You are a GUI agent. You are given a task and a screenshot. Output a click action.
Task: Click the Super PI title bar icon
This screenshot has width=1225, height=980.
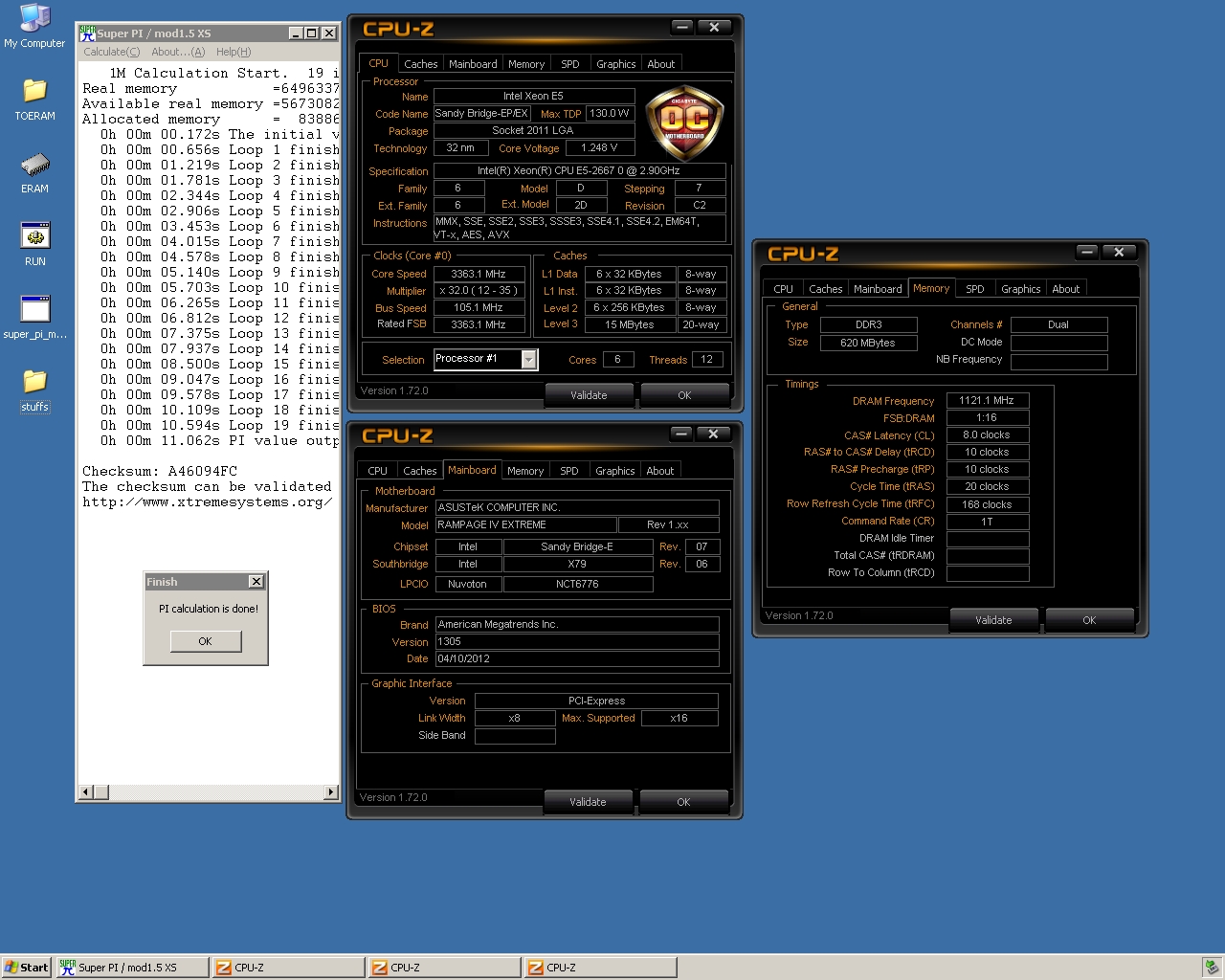[x=87, y=33]
